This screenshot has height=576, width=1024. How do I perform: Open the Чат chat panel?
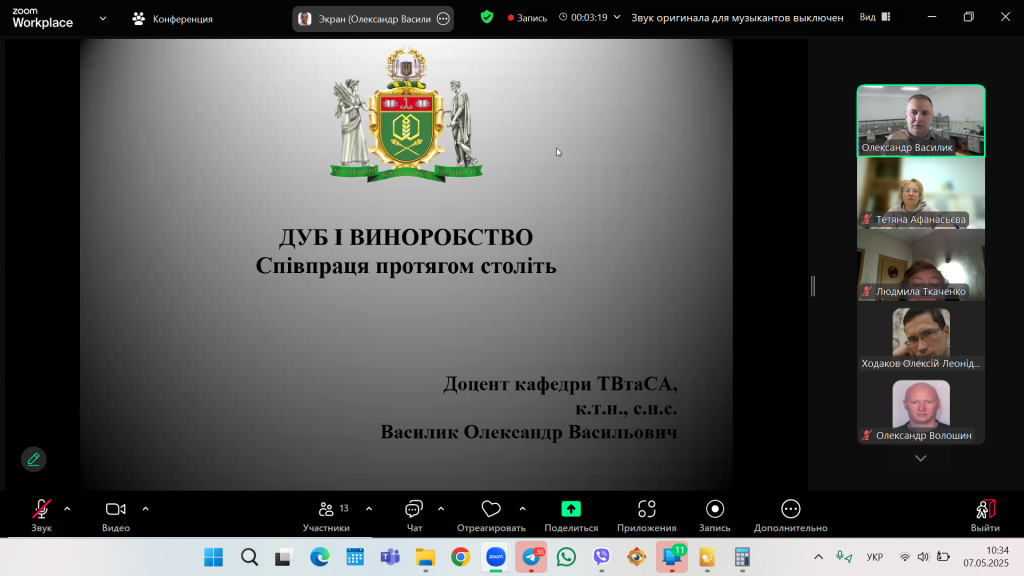[414, 515]
